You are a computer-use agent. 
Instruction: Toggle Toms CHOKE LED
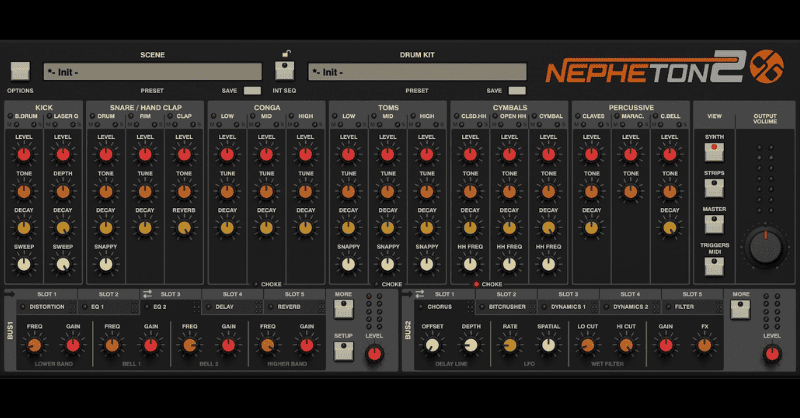pyautogui.click(x=377, y=284)
